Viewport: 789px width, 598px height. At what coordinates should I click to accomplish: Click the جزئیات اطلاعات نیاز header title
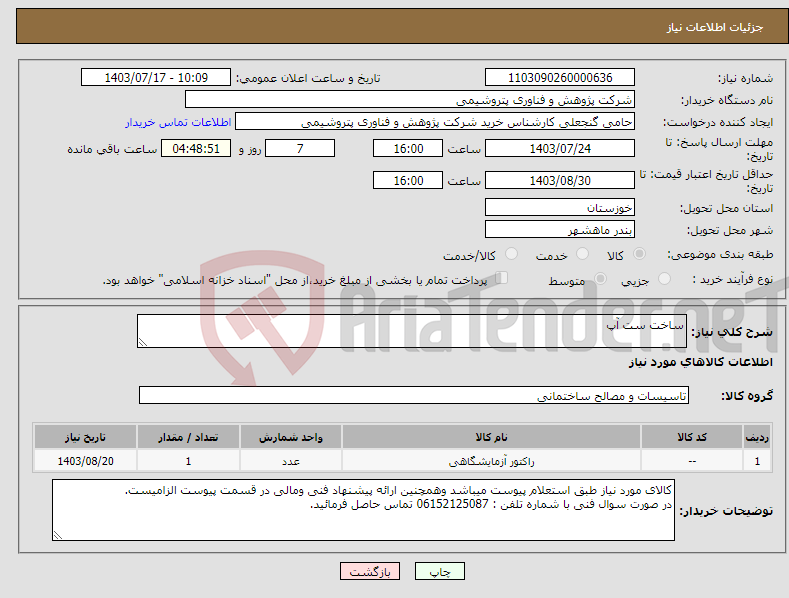[x=715, y=27]
